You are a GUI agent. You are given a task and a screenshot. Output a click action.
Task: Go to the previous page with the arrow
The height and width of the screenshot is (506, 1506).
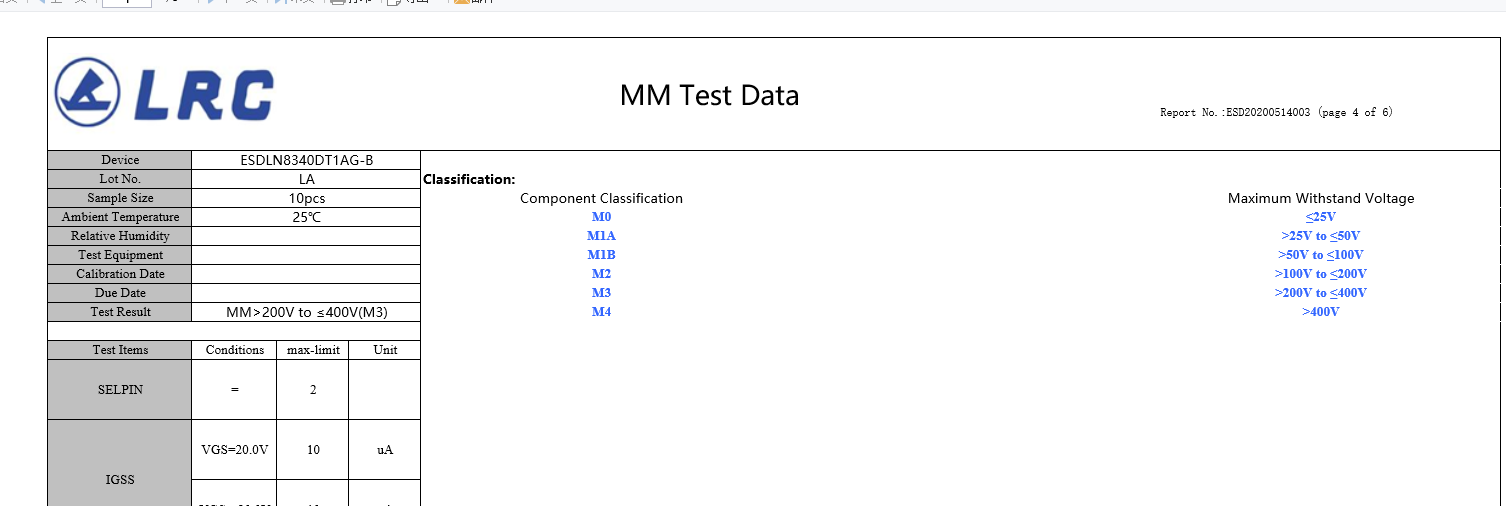pyautogui.click(x=42, y=2)
